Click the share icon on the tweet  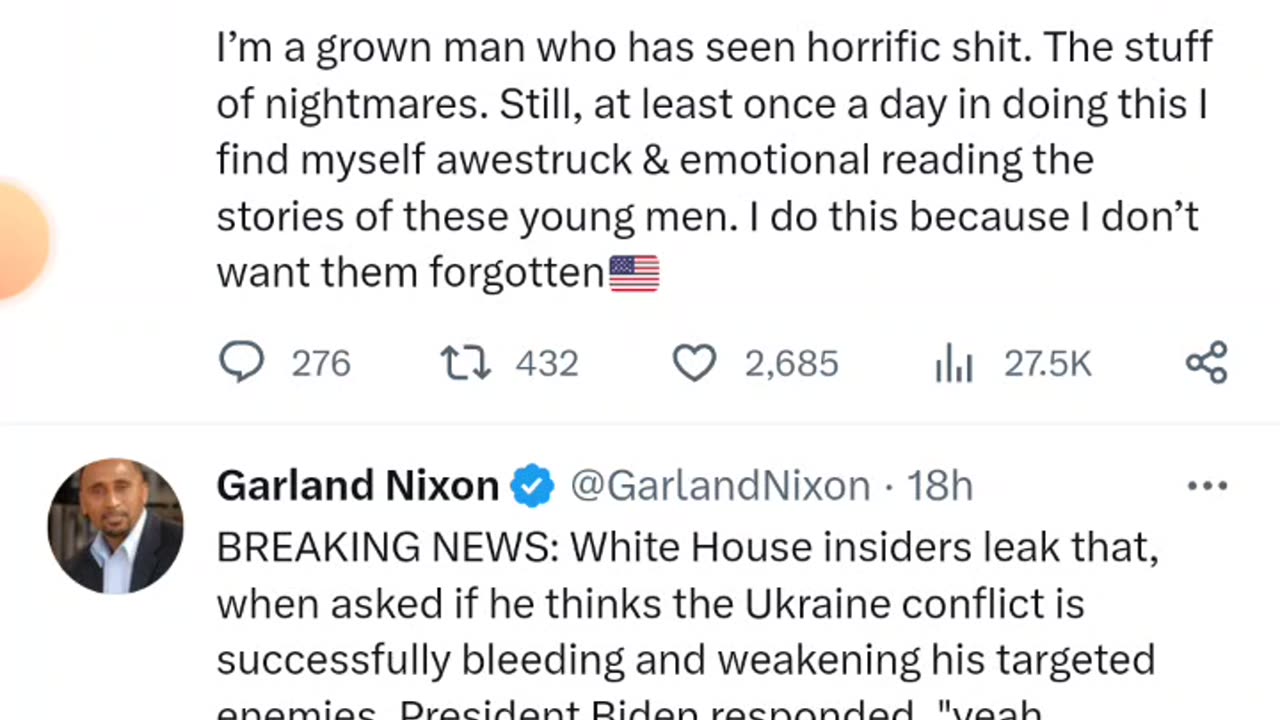tap(1206, 362)
